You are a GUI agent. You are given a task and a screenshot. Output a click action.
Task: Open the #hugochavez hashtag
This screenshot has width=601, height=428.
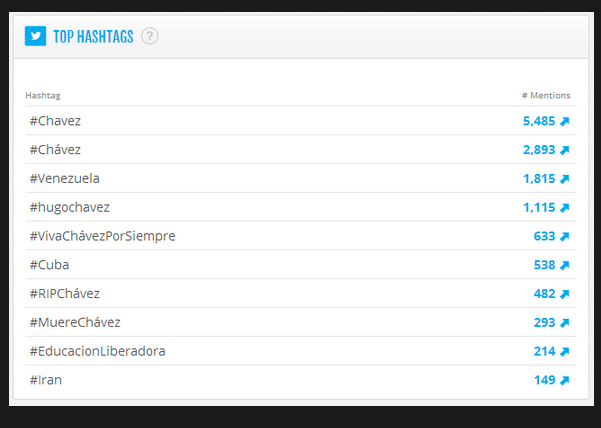point(69,208)
